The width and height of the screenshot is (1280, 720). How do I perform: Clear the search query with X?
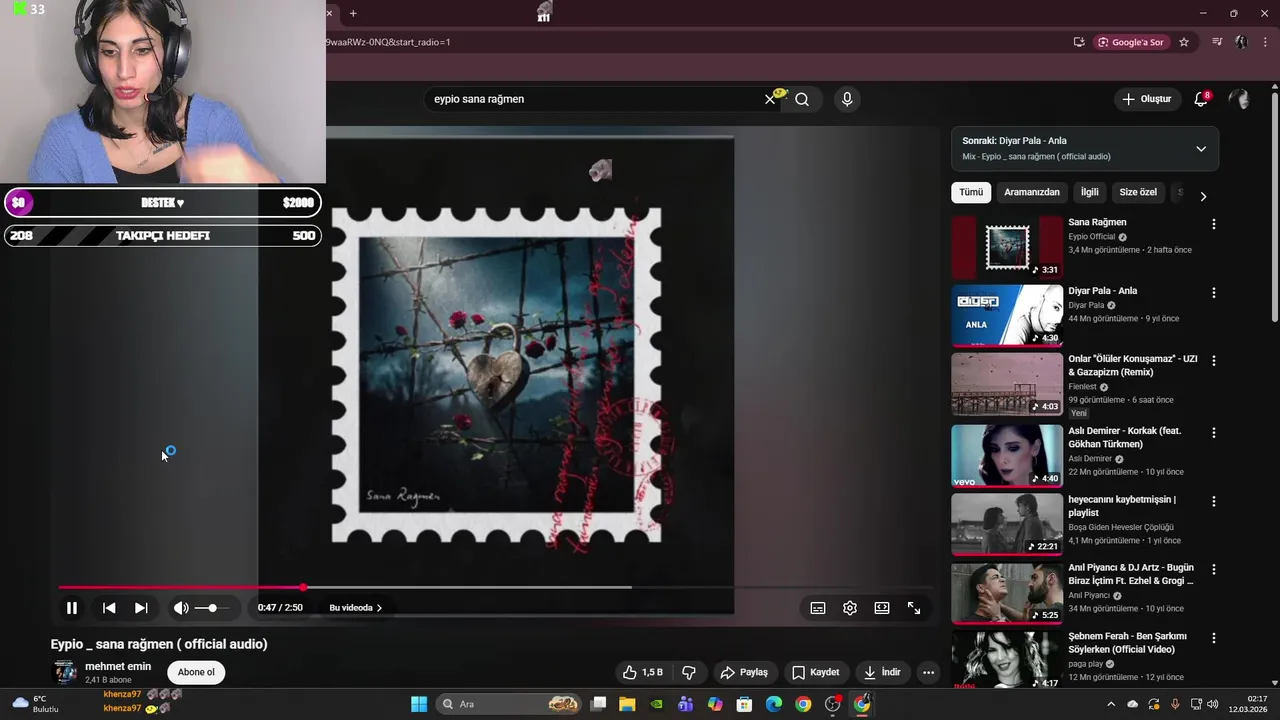(x=770, y=99)
